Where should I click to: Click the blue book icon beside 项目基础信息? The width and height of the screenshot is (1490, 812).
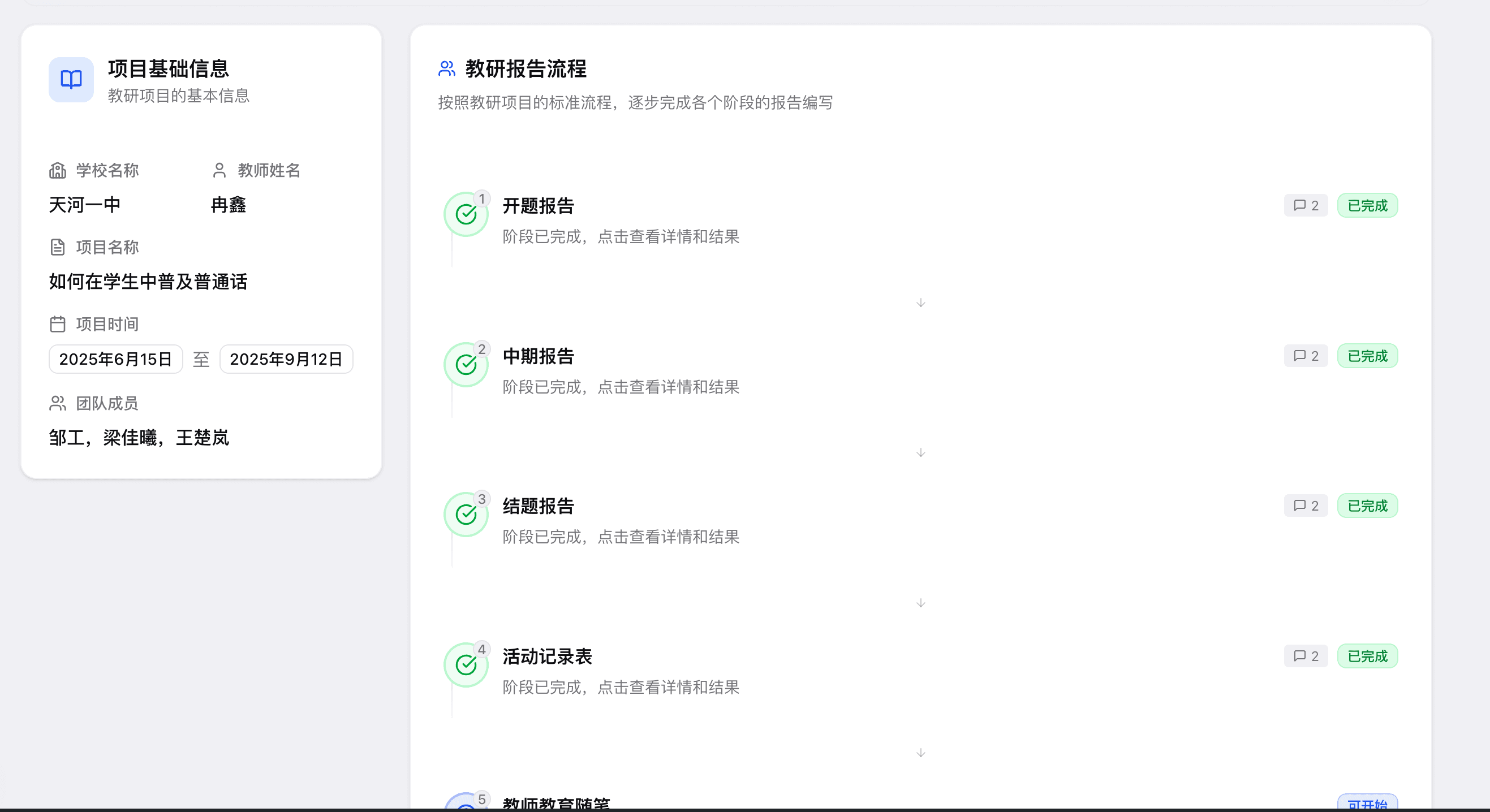point(71,79)
